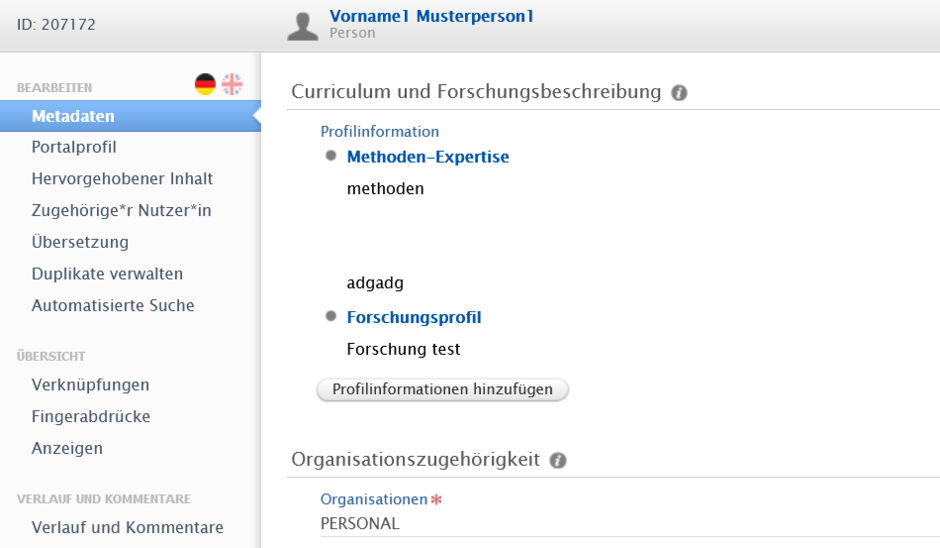Viewport: 940px width, 548px height.
Task: Open Zugehörige*r Nutzer*in page
Action: click(x=122, y=210)
